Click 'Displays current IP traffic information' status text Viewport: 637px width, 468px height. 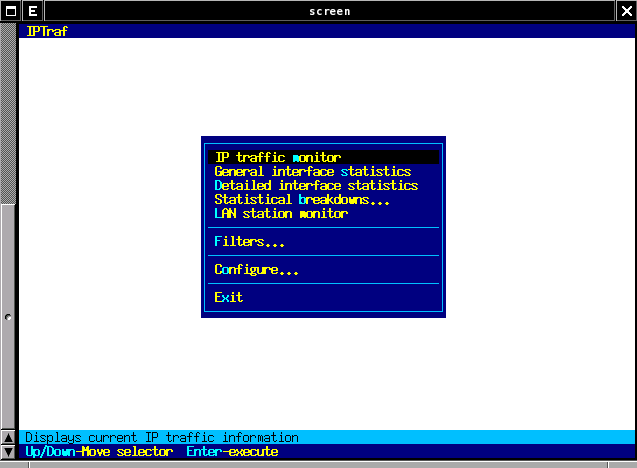pos(162,438)
